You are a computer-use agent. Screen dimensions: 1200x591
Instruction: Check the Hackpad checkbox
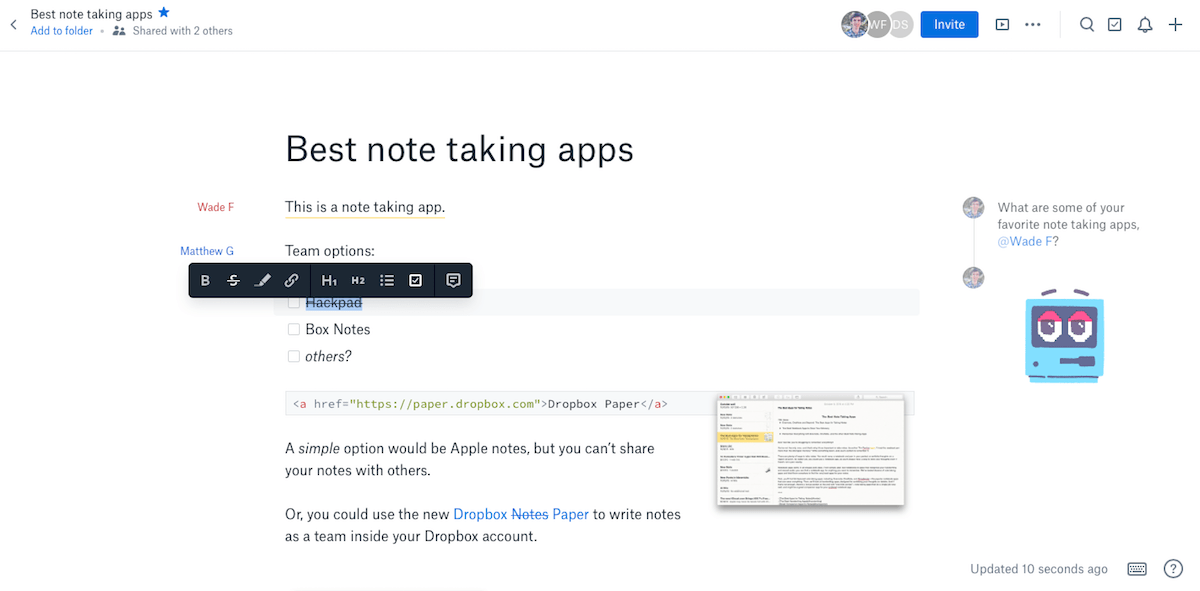294,302
